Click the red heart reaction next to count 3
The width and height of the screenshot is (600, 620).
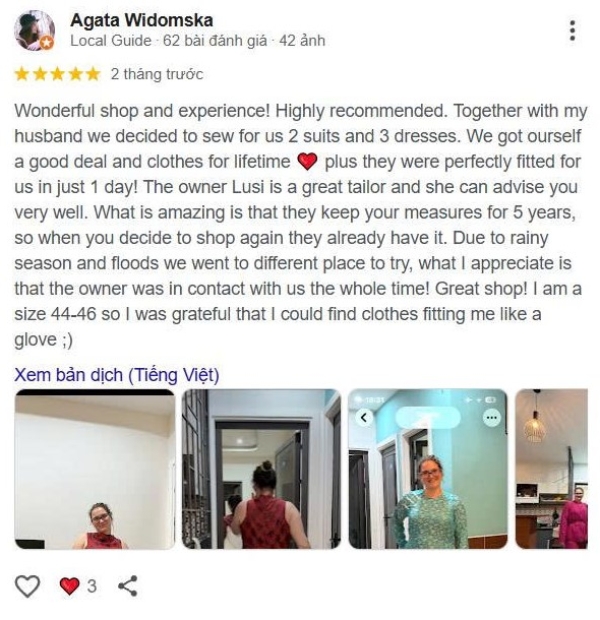[x=70, y=586]
